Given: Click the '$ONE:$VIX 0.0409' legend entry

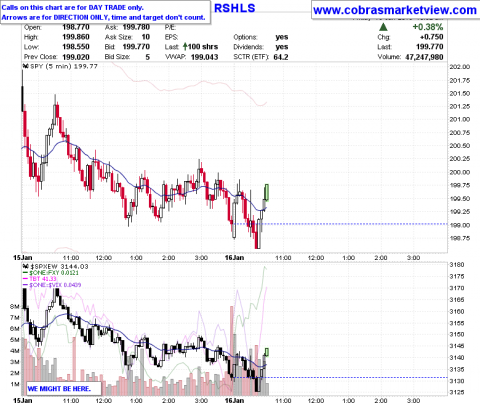Looking at the screenshot, I should pos(55,285).
